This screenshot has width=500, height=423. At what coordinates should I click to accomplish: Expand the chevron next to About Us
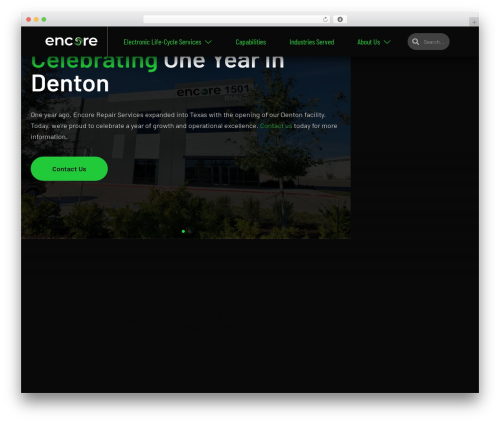387,42
